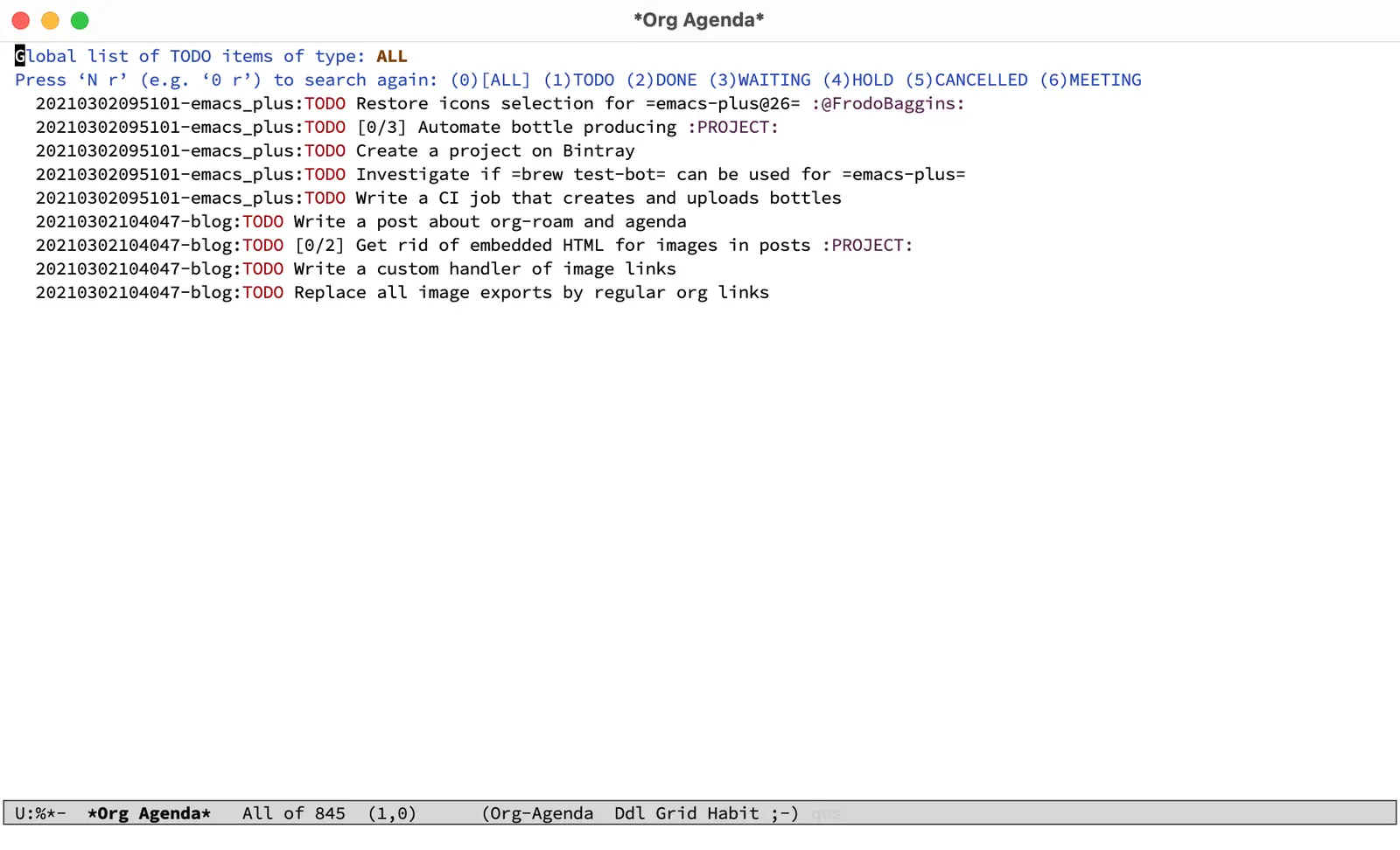Select 'Replace all image exports' task

pyautogui.click(x=531, y=293)
